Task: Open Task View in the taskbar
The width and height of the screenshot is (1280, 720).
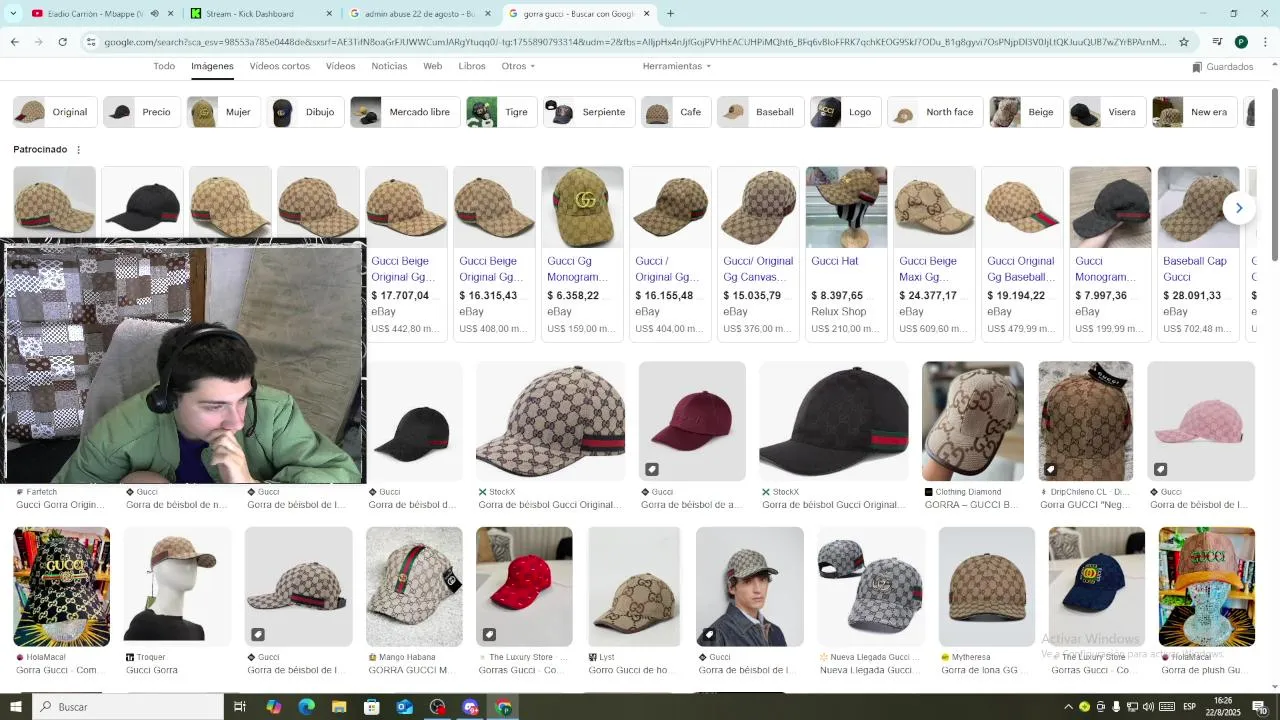Action: [x=240, y=707]
